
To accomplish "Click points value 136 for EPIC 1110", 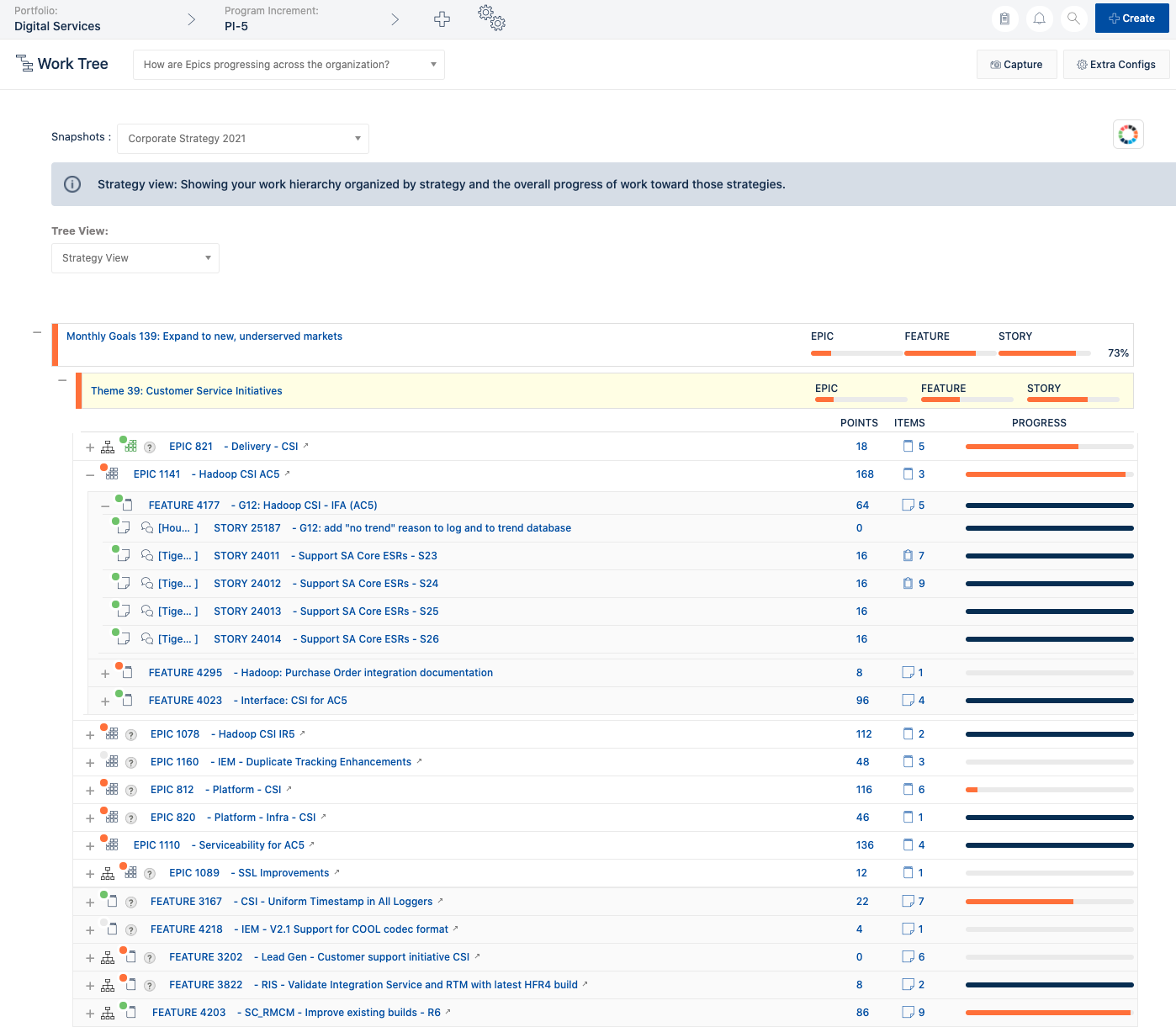I will tap(865, 845).
